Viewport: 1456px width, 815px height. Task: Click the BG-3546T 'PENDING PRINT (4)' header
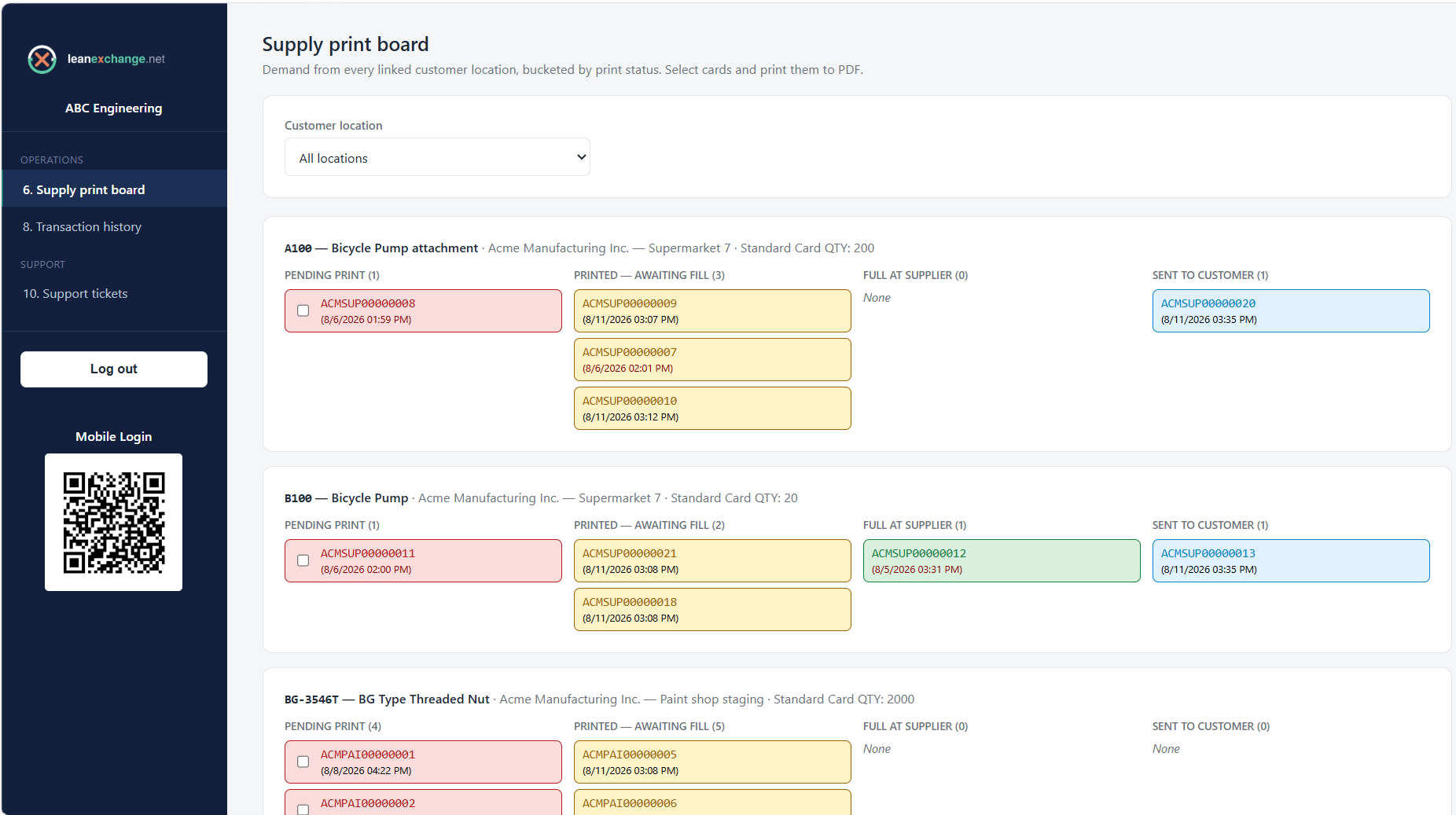click(x=333, y=726)
